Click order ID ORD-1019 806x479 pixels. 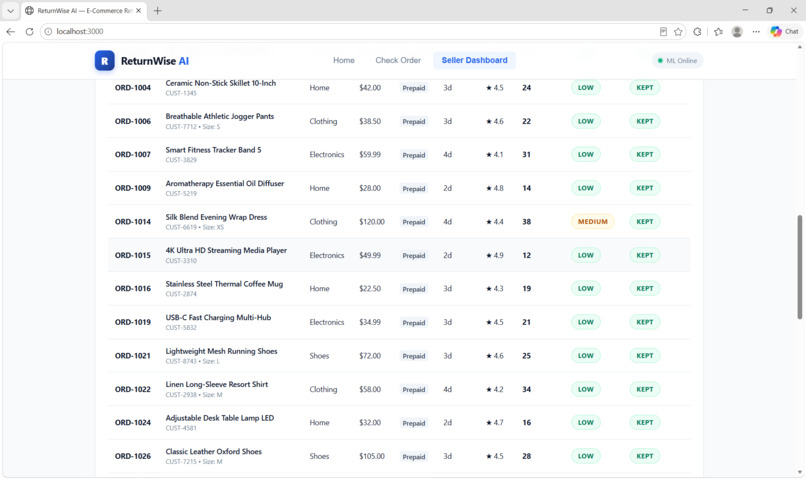[x=133, y=322]
